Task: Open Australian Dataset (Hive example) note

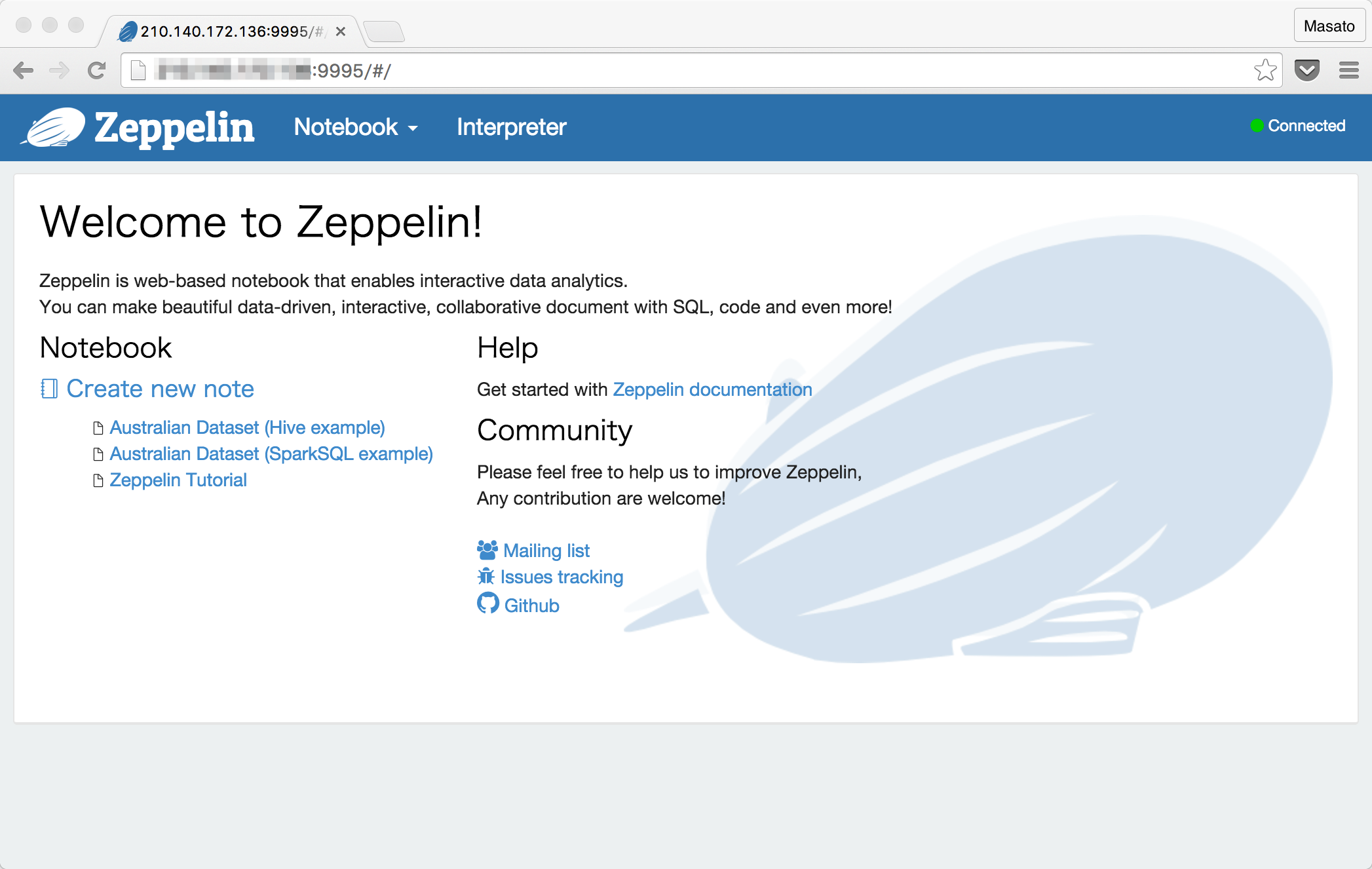Action: click(x=247, y=427)
